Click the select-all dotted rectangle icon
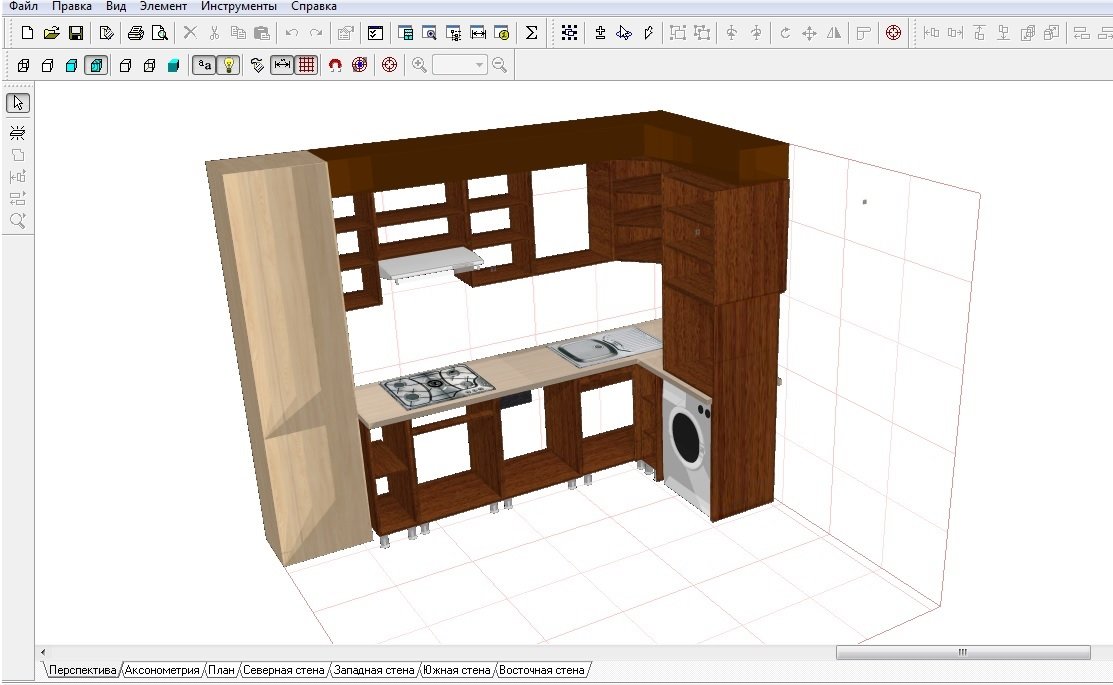Screen dimensions: 1113x685 pos(569,33)
